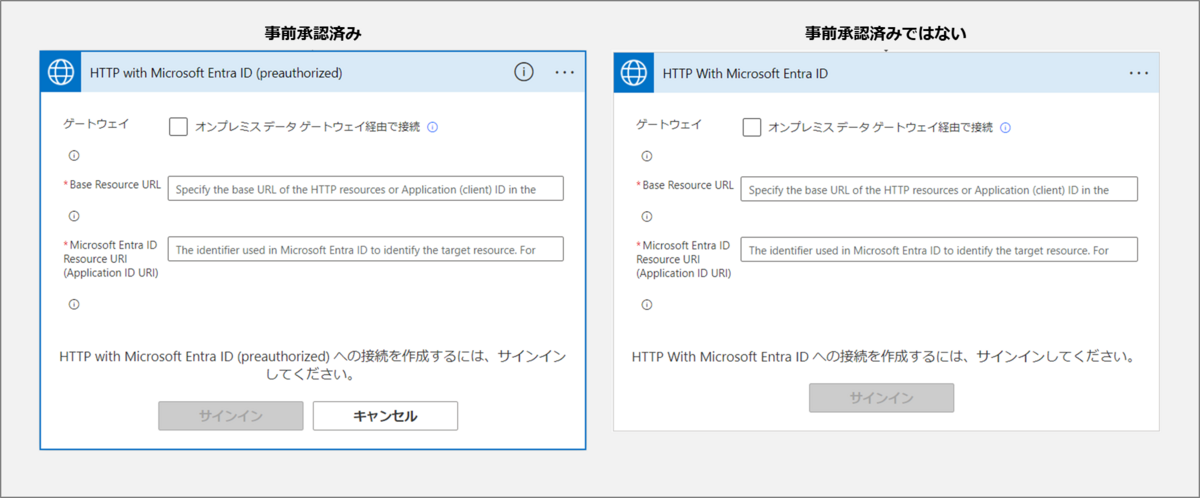Open ellipsis menu on HTTP With Microsoft Entra ID card
Image resolution: width=1200 pixels, height=498 pixels.
point(1139,73)
